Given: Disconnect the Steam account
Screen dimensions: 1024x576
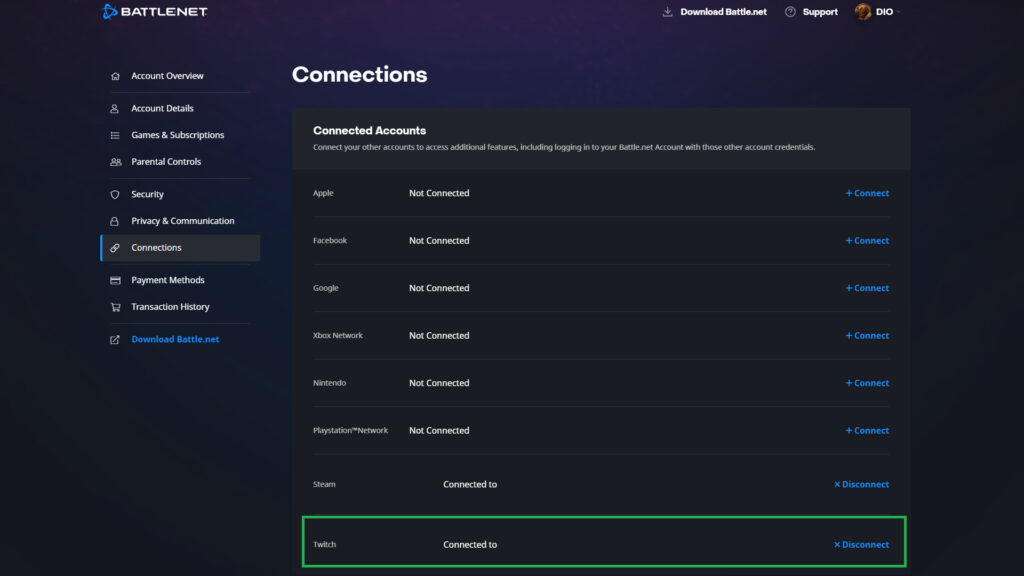Looking at the screenshot, I should tap(861, 484).
